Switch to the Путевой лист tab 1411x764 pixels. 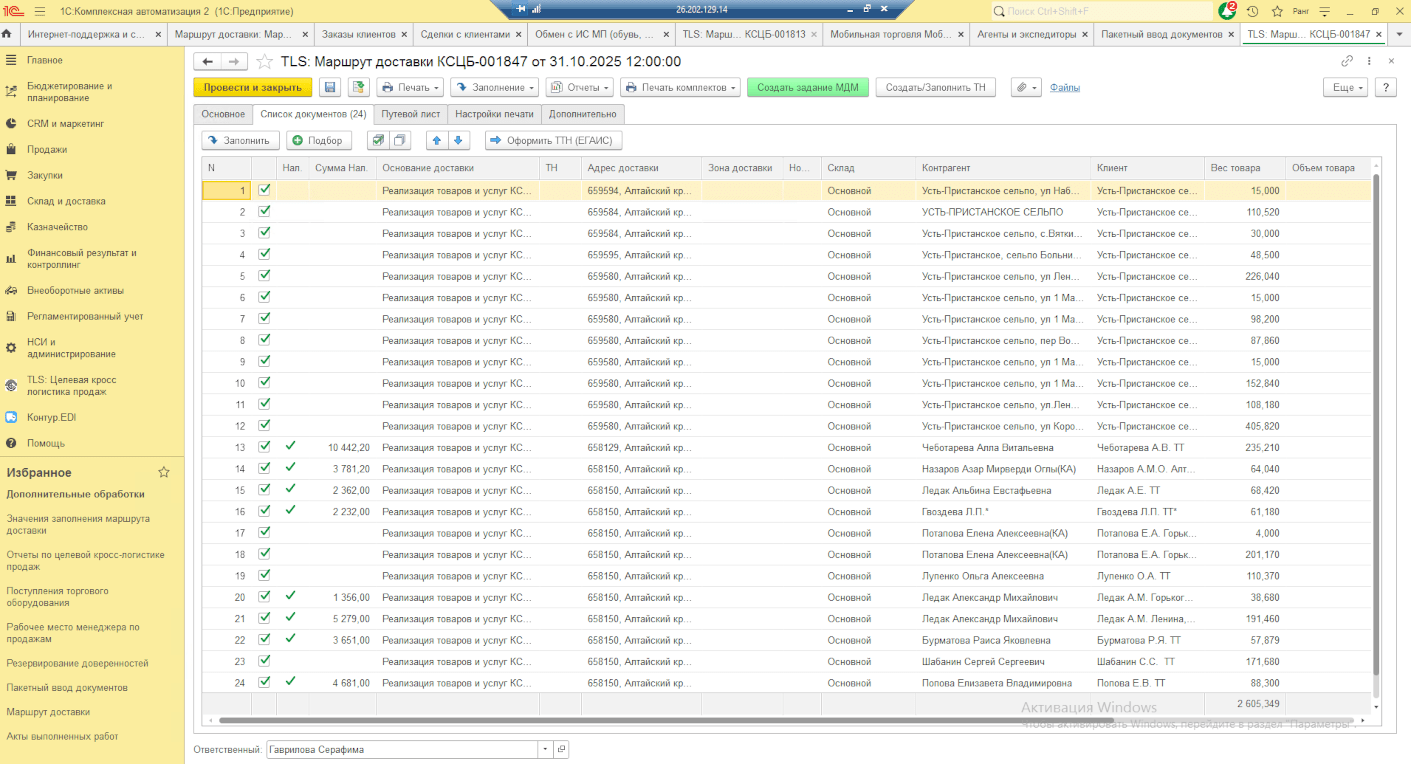tap(410, 114)
